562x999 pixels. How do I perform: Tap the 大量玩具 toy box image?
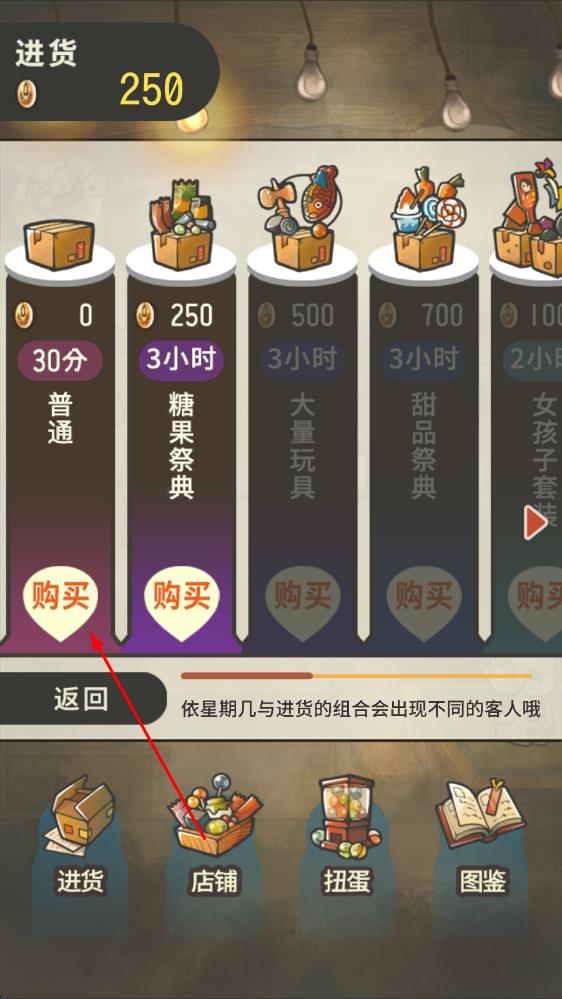coord(303,218)
